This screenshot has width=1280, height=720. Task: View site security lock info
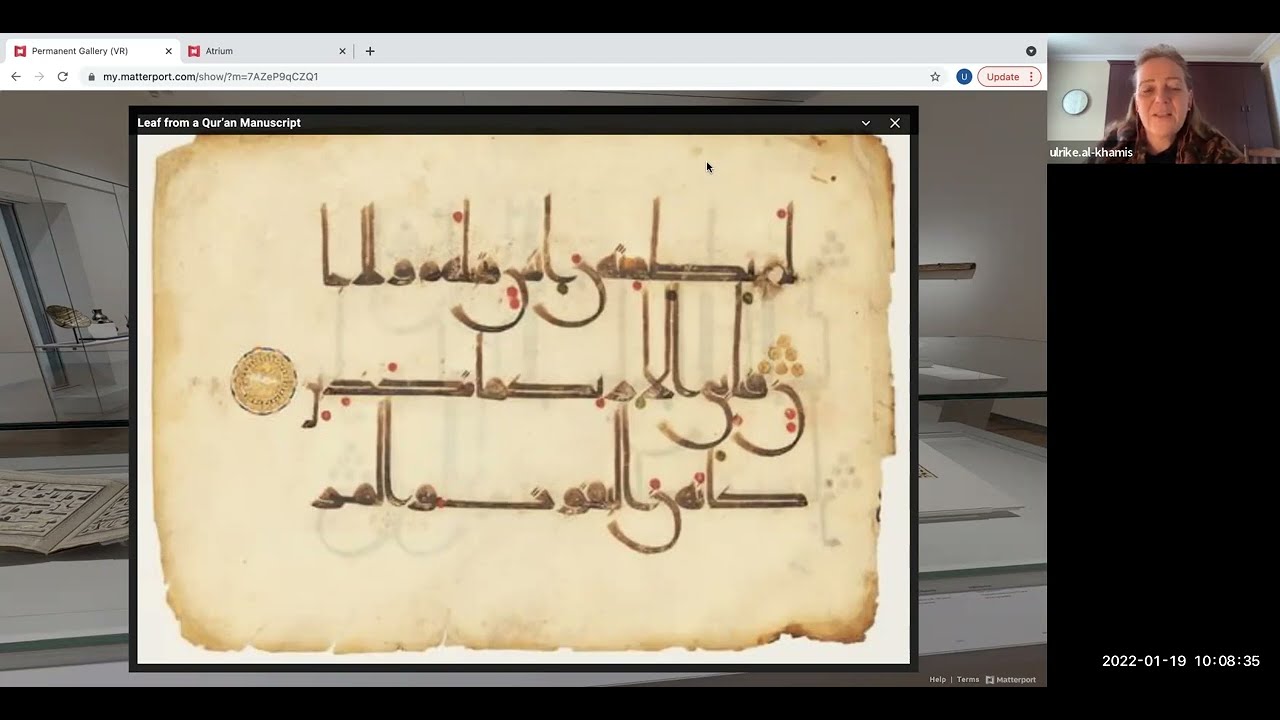click(92, 77)
